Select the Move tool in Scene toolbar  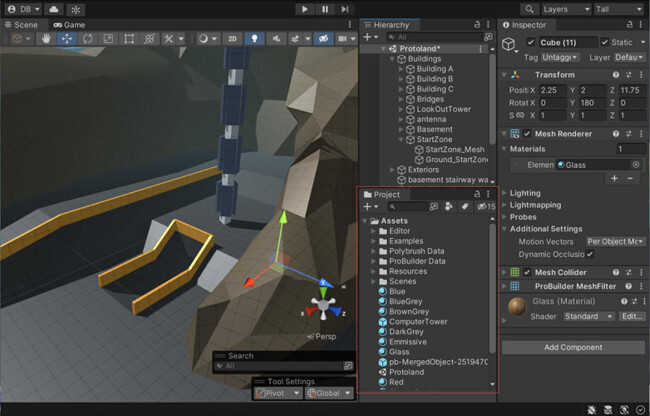[68, 39]
